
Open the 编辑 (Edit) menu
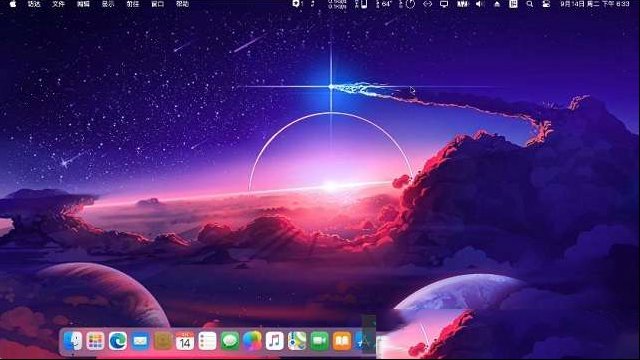(83, 4)
